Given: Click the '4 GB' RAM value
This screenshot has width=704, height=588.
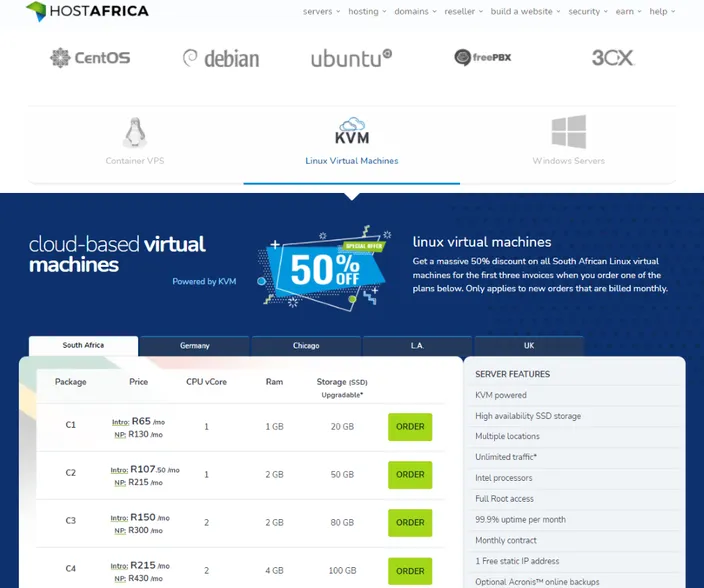Looking at the screenshot, I should pyautogui.click(x=274, y=570).
